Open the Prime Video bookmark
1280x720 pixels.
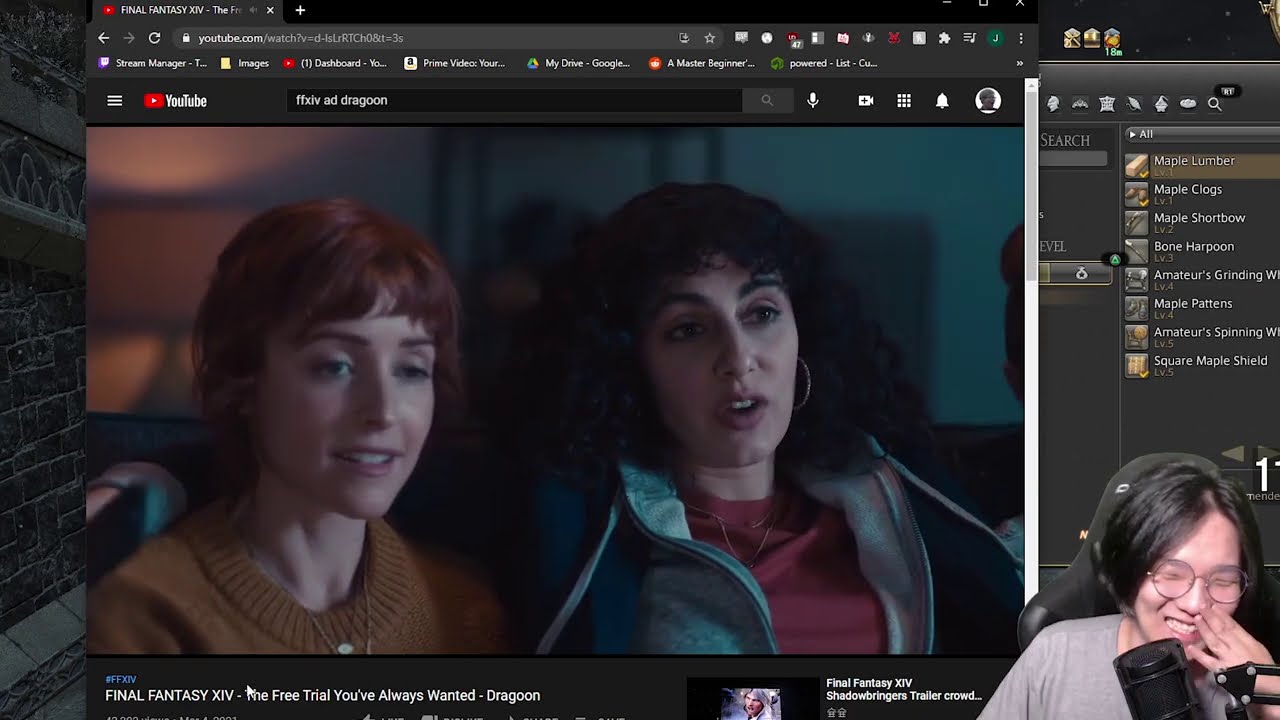tap(455, 63)
